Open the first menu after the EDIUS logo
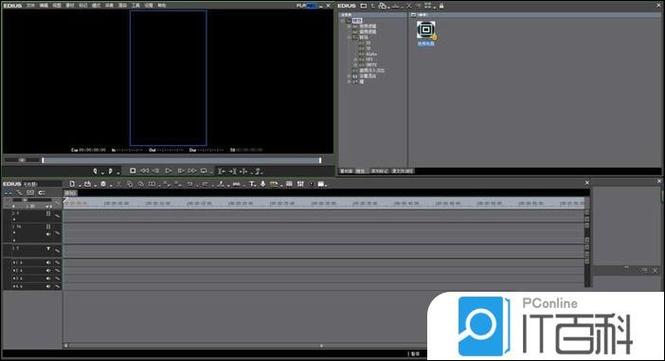The image size is (665, 361). click(x=31, y=6)
